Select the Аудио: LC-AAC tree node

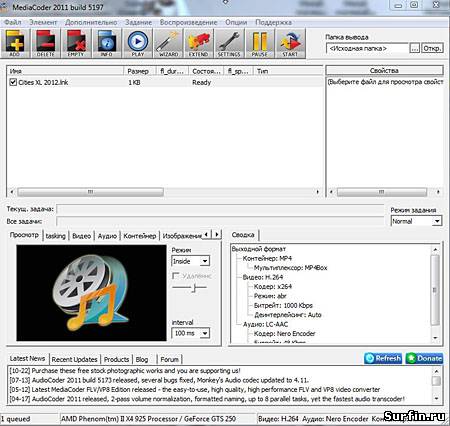pos(265,324)
